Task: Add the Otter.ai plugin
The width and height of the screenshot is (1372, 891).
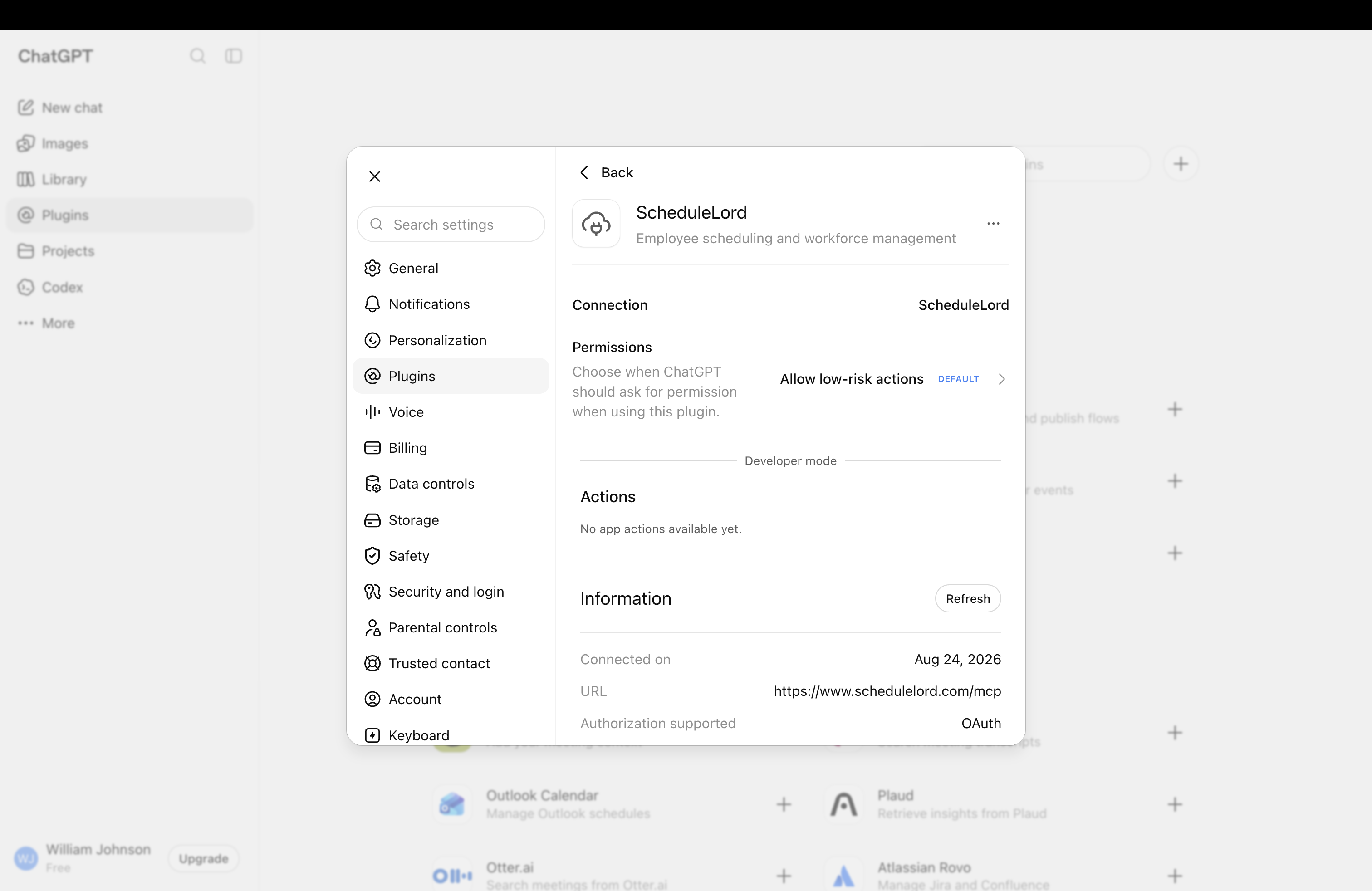Action: [784, 876]
